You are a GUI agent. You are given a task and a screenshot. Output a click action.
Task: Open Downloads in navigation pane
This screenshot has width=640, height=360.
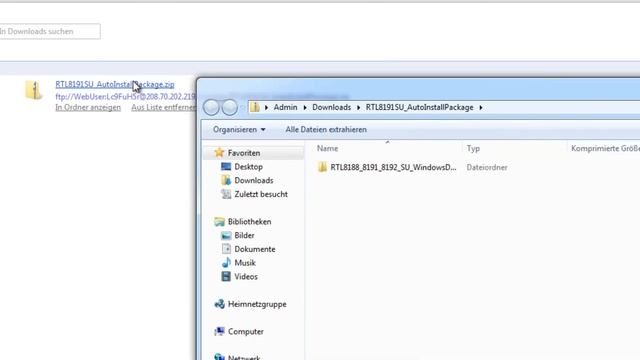[253, 180]
